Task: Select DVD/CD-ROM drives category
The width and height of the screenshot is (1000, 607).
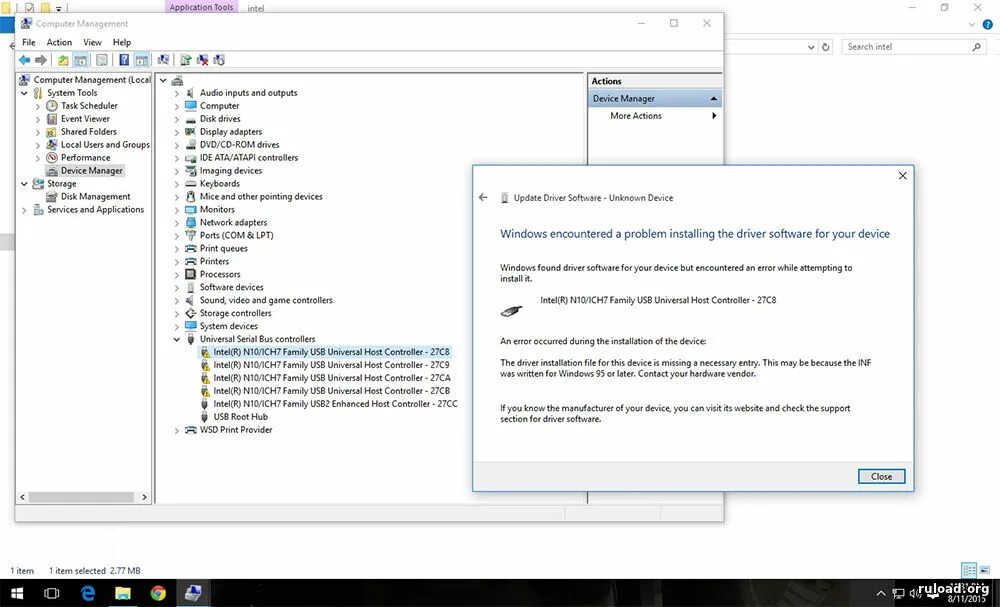Action: coord(239,145)
